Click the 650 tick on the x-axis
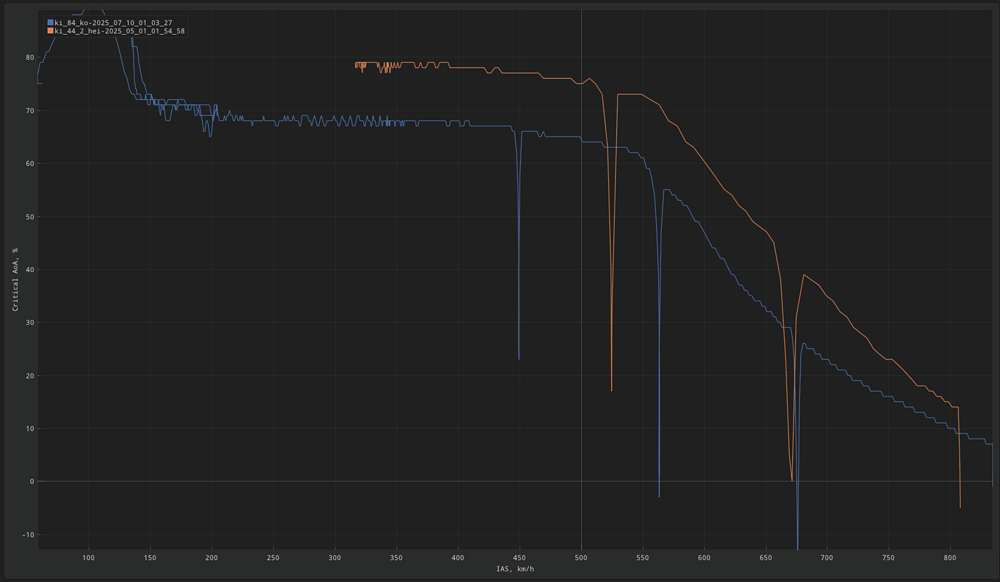The width and height of the screenshot is (1000, 582). [766, 556]
